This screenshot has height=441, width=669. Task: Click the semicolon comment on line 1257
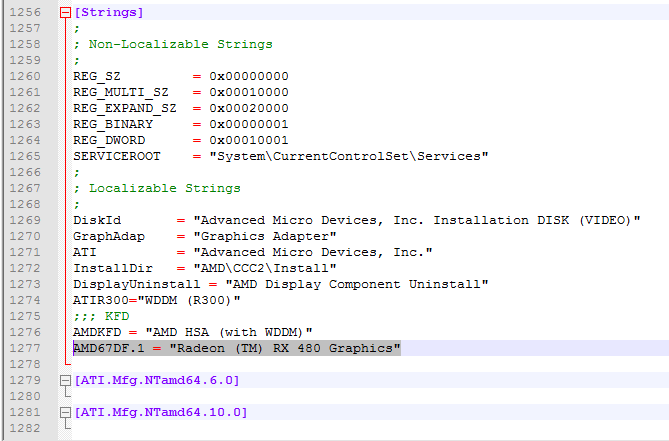click(77, 29)
